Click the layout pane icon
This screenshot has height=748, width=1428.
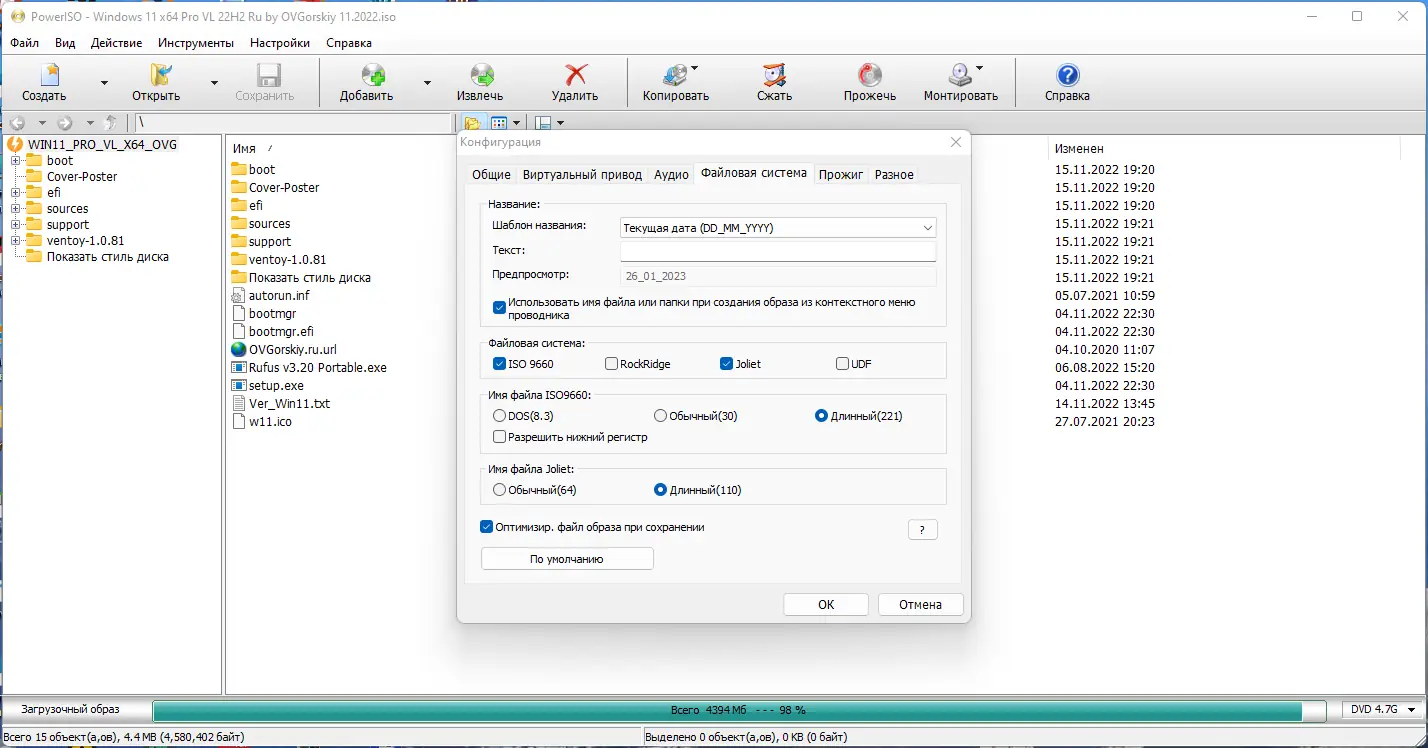[x=543, y=123]
